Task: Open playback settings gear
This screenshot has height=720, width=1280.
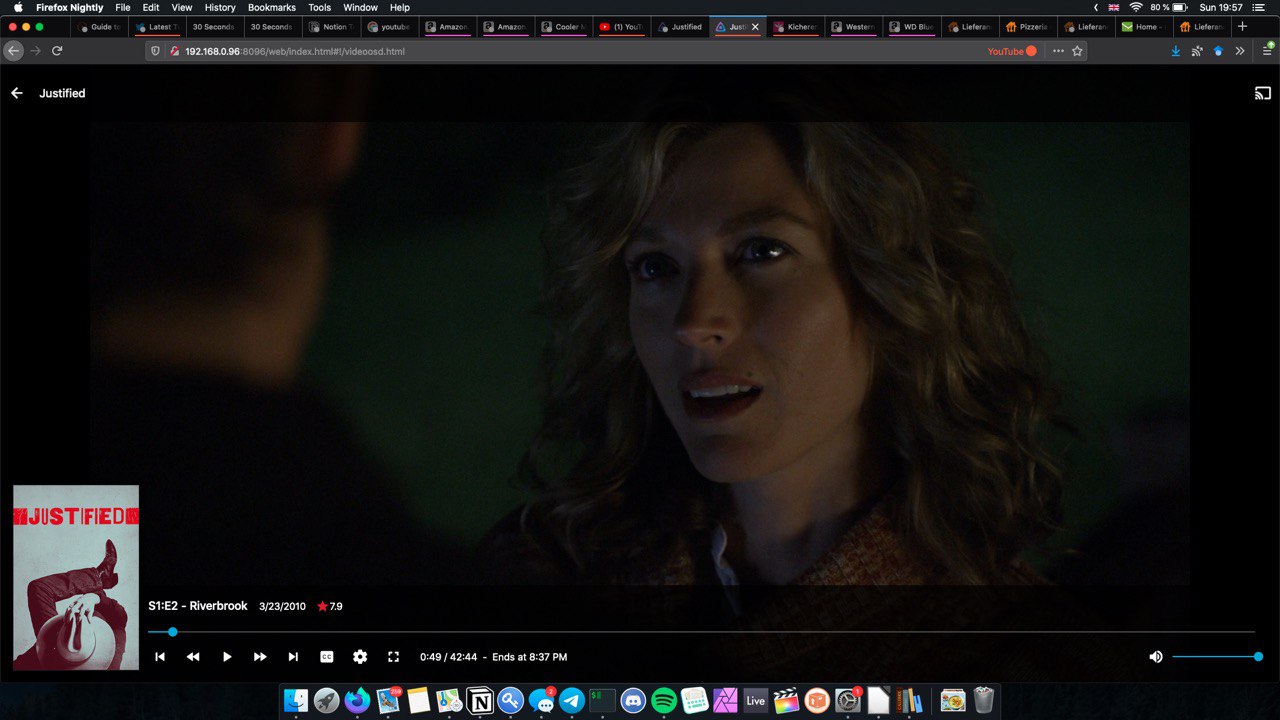Action: tap(360, 657)
